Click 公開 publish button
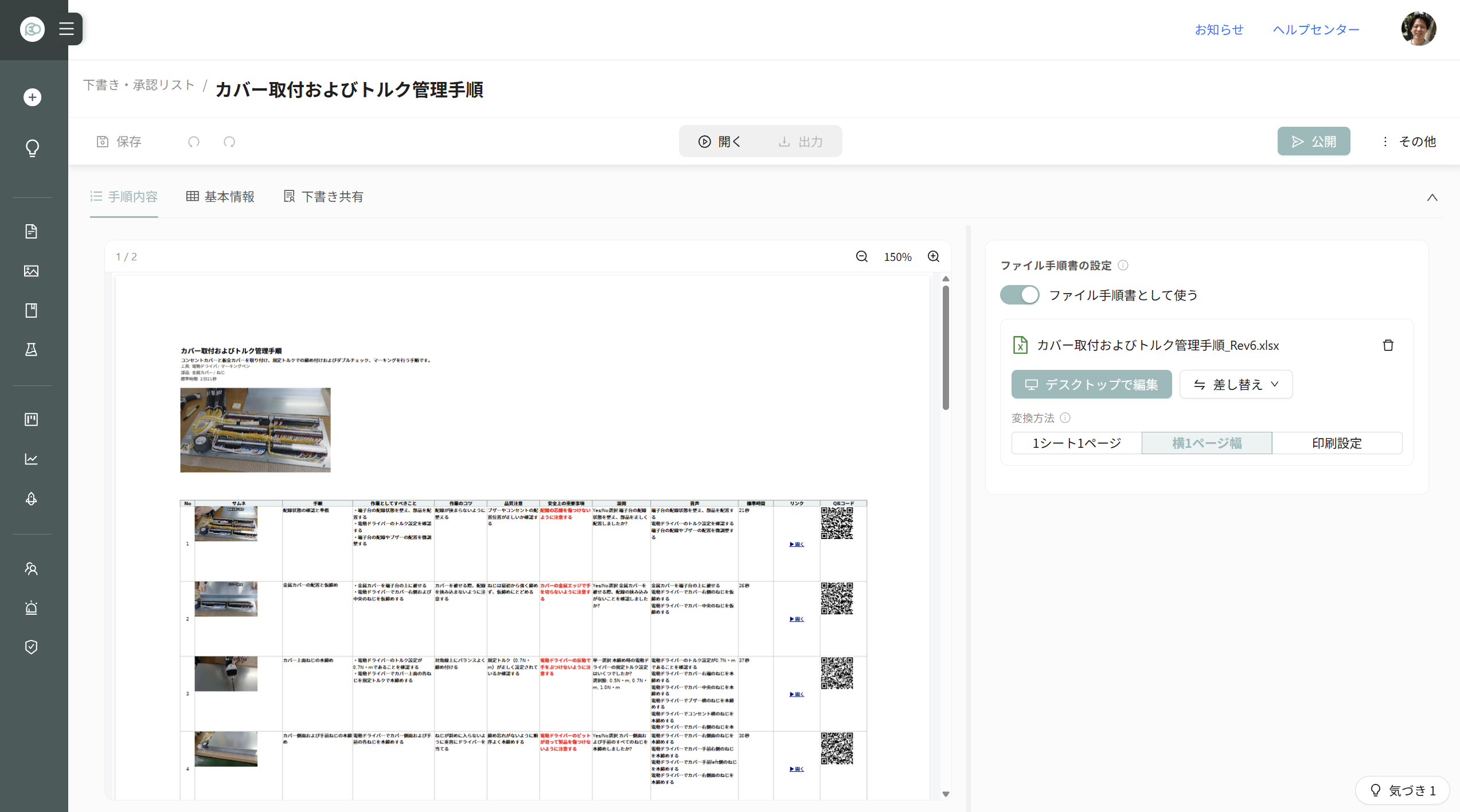This screenshot has height=812, width=1460. tap(1314, 141)
